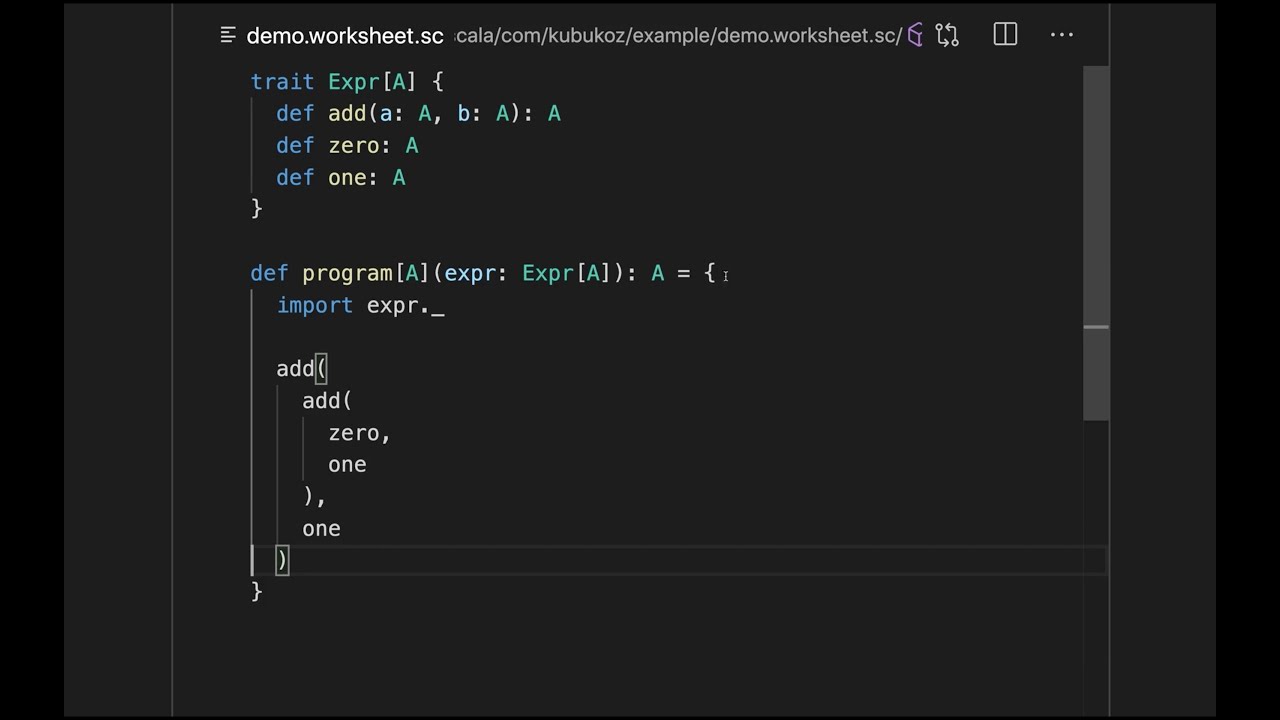
Task: Click the breadcrumb path ending in demo.worksheet.sc/
Action: pyautogui.click(x=679, y=36)
